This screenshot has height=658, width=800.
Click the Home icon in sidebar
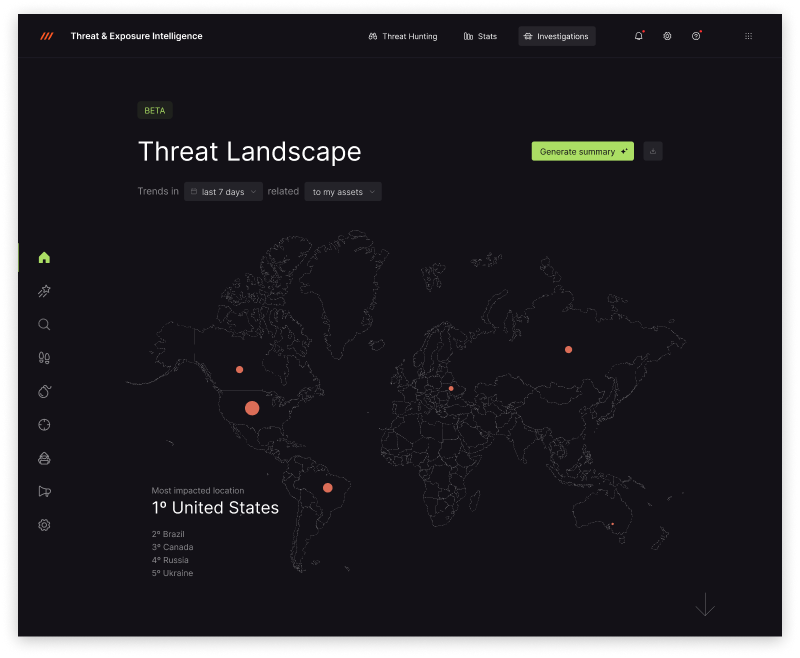[x=44, y=258]
